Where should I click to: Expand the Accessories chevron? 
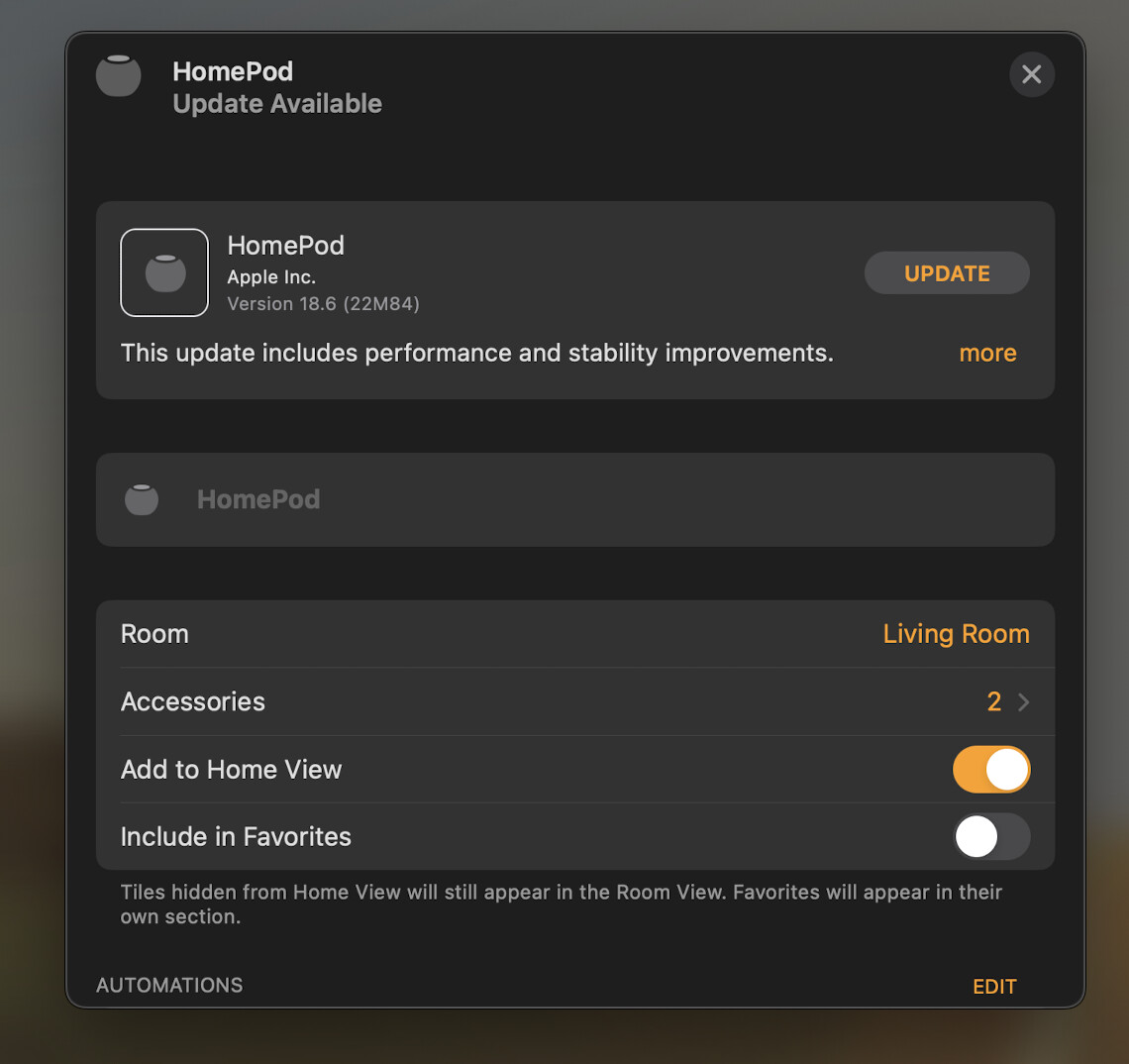[x=1023, y=701]
